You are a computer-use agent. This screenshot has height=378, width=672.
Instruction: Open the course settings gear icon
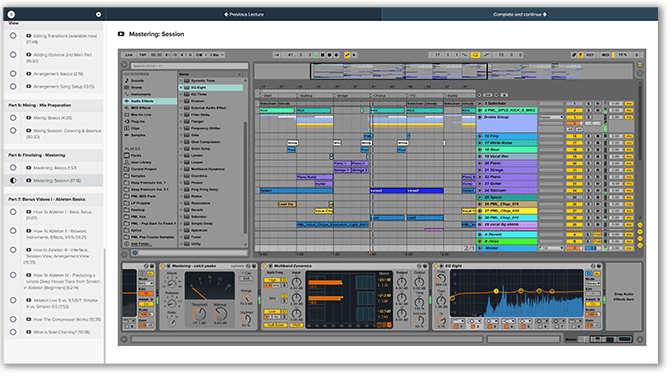click(x=98, y=14)
